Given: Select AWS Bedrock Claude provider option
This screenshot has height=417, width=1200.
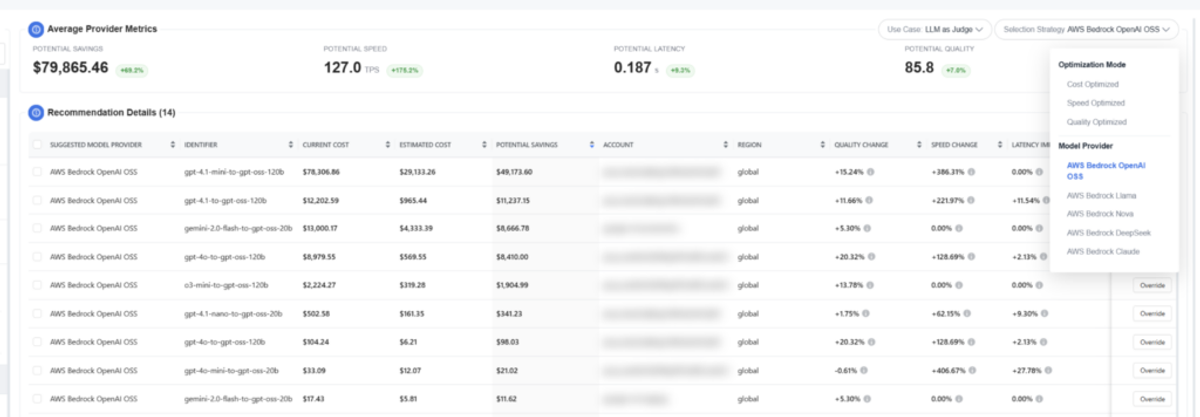Looking at the screenshot, I should [1099, 251].
